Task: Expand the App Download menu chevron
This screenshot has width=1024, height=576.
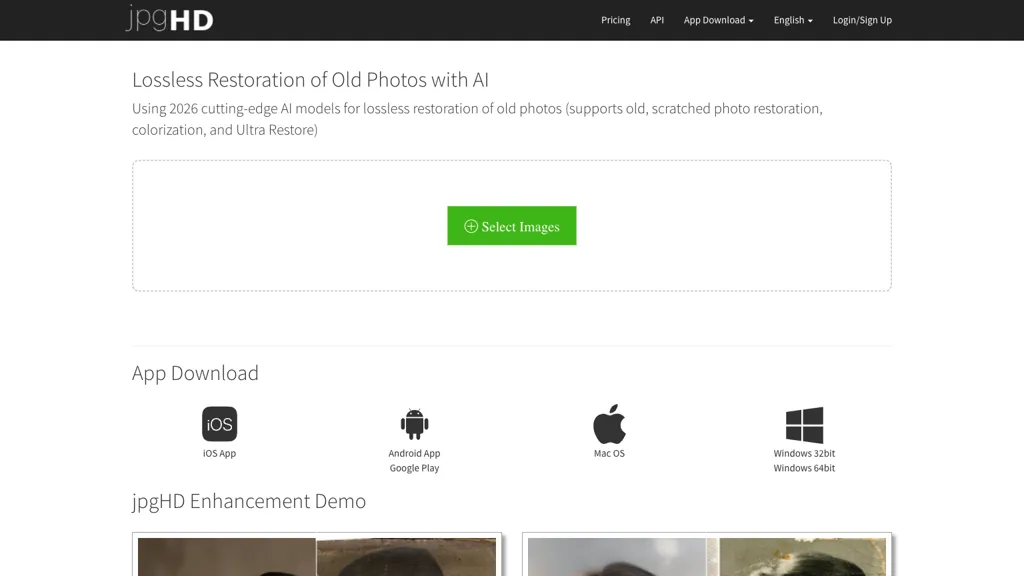Action: (750, 20)
